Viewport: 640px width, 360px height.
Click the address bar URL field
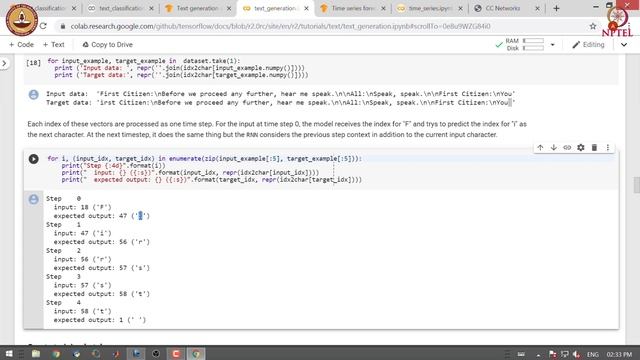(280, 26)
